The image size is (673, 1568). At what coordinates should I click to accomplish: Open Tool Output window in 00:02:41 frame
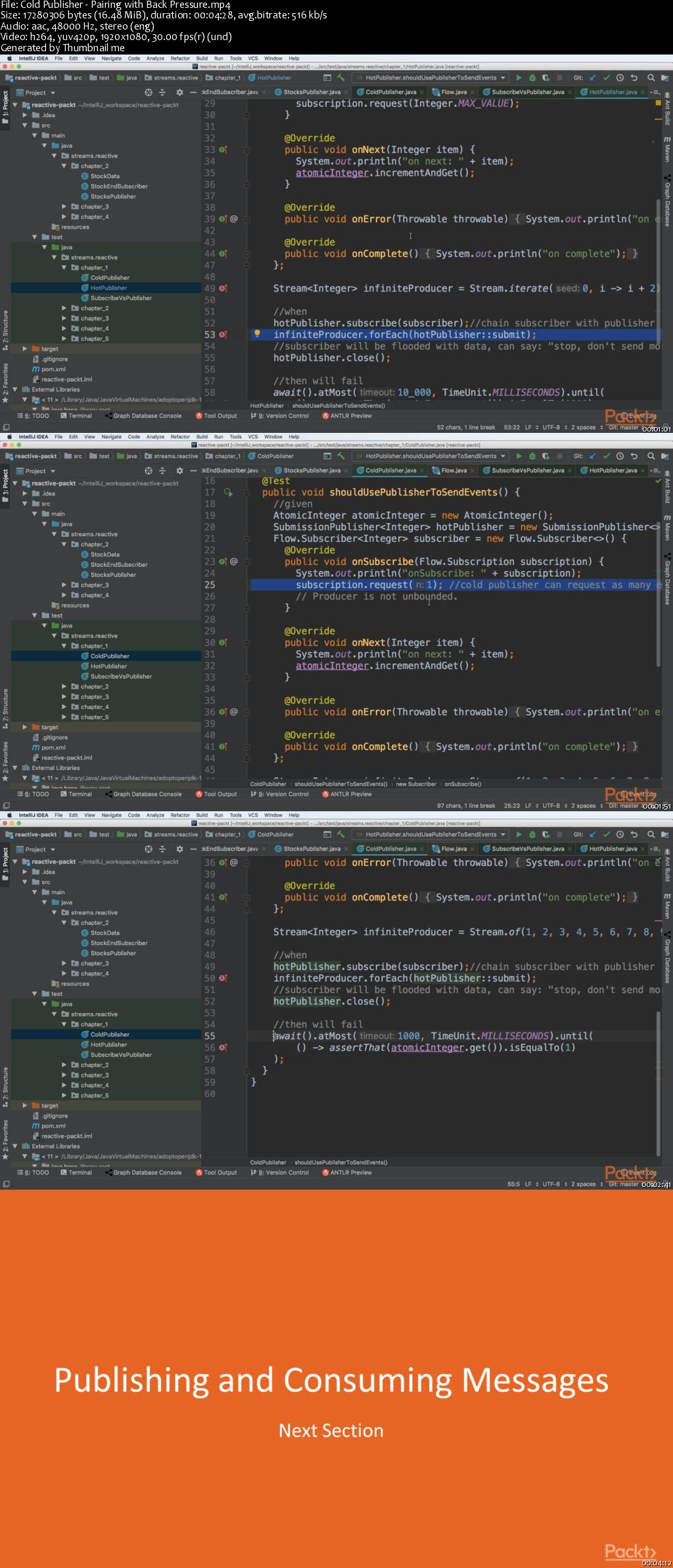tap(216, 1173)
